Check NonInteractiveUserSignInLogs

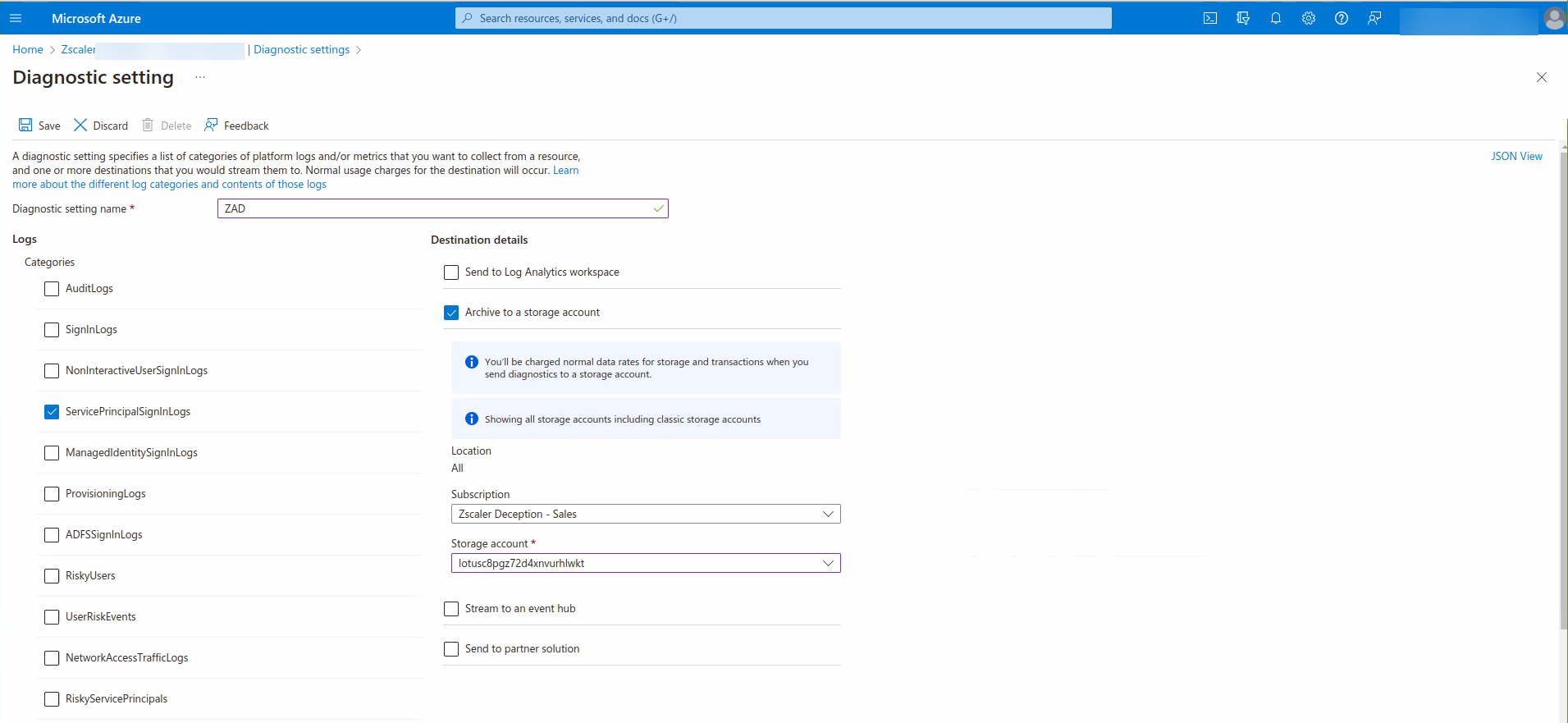coord(52,371)
